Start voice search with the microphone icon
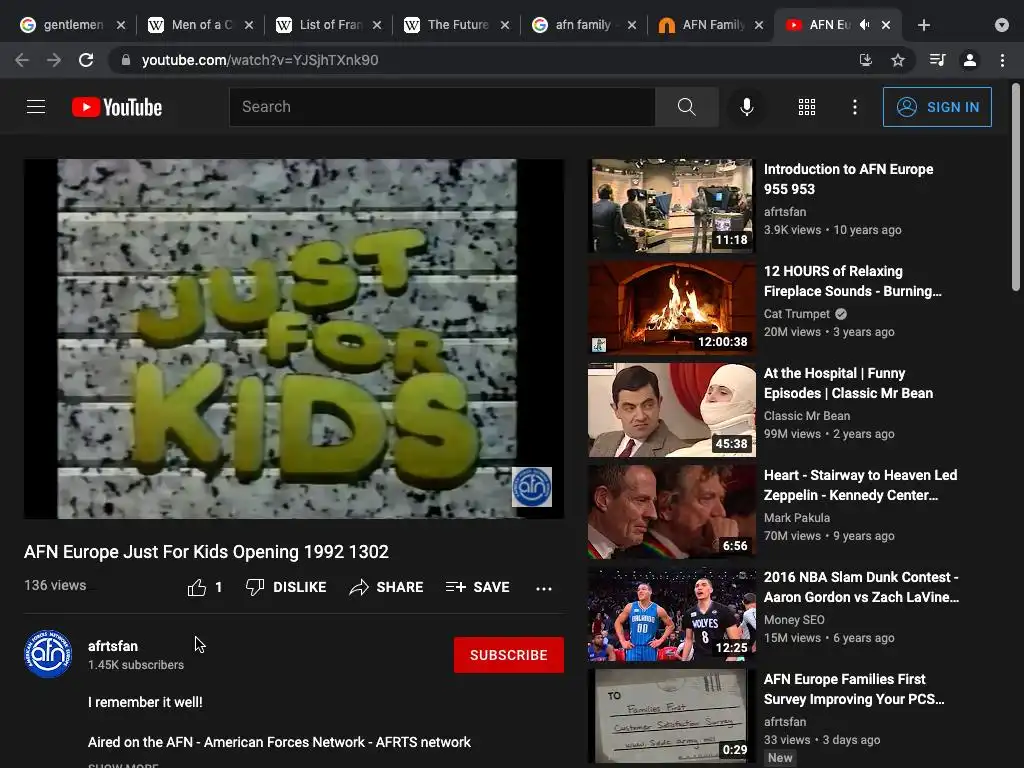This screenshot has height=768, width=1024. [x=746, y=106]
